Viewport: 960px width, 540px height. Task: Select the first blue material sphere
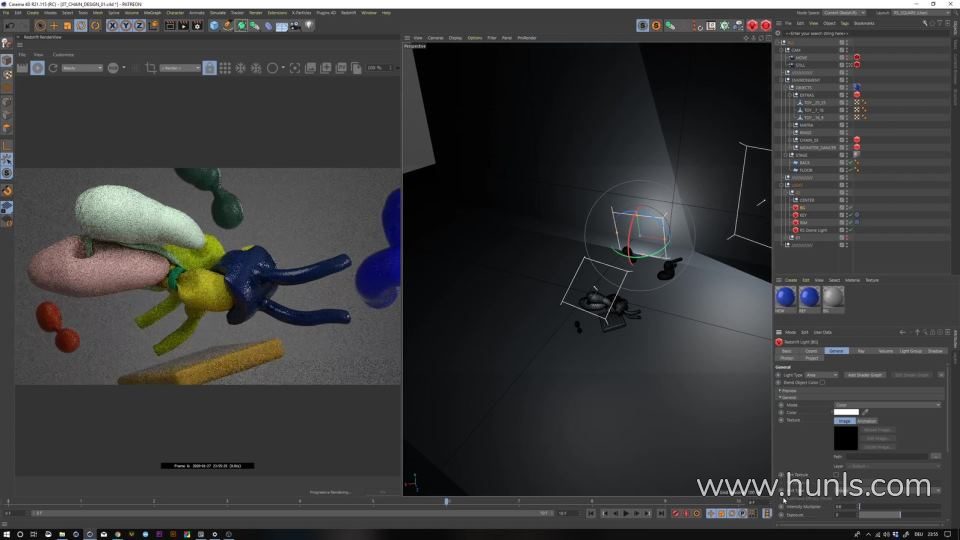pyautogui.click(x=786, y=297)
